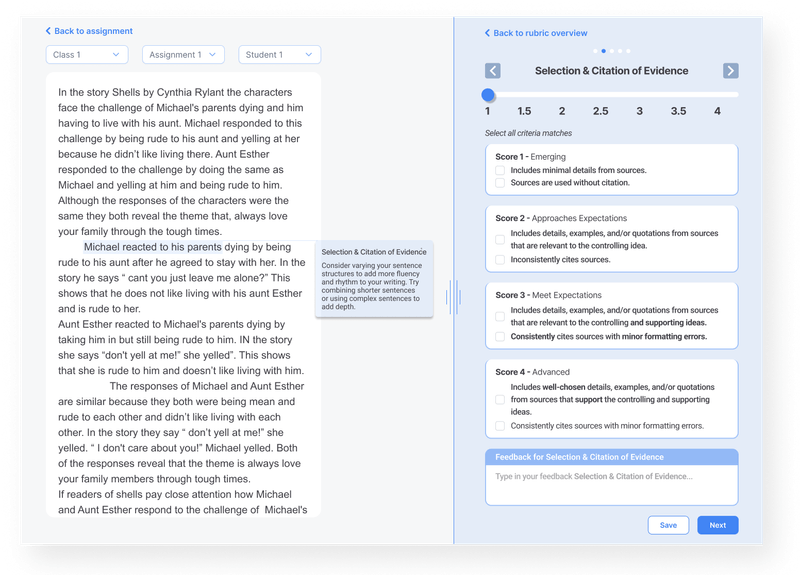800x575 pixels.
Task: Check Score 2 'relevant to the controlling idea' box
Action: tap(500, 239)
